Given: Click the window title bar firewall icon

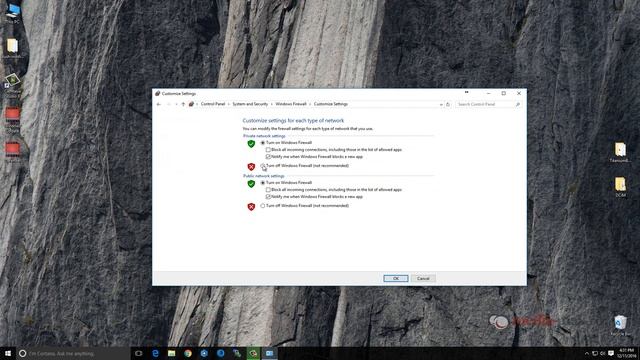Looking at the screenshot, I should click(x=158, y=93).
